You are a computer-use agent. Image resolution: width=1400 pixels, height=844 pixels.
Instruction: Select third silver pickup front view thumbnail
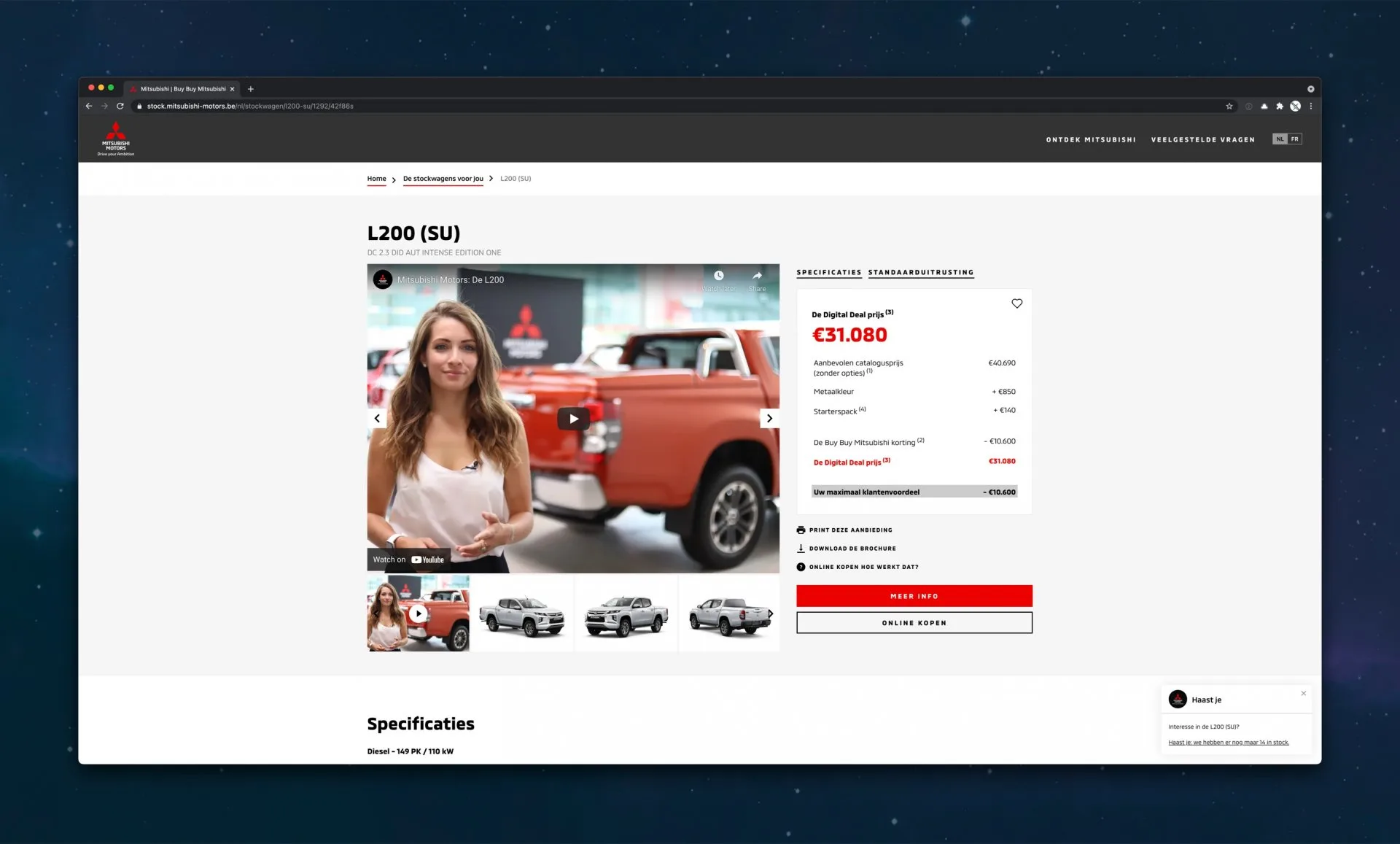click(626, 613)
